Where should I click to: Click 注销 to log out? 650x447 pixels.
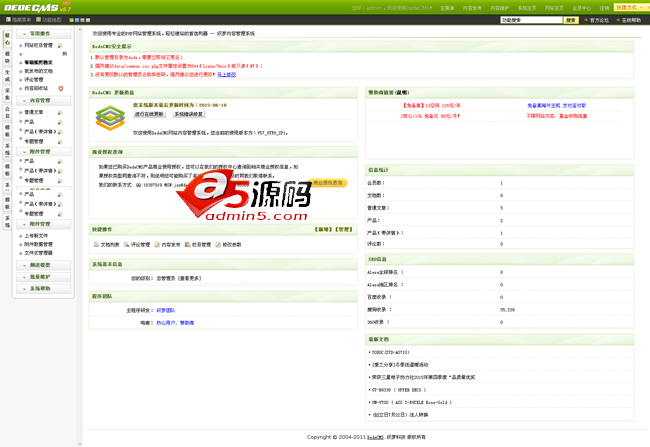click(604, 8)
